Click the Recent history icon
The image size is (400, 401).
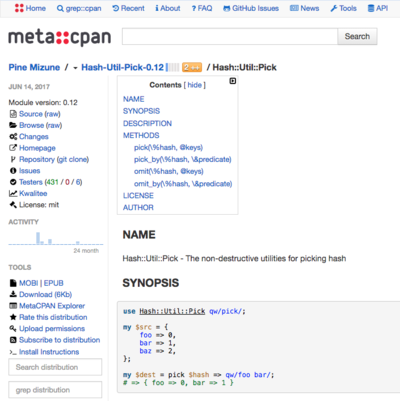[116, 8]
